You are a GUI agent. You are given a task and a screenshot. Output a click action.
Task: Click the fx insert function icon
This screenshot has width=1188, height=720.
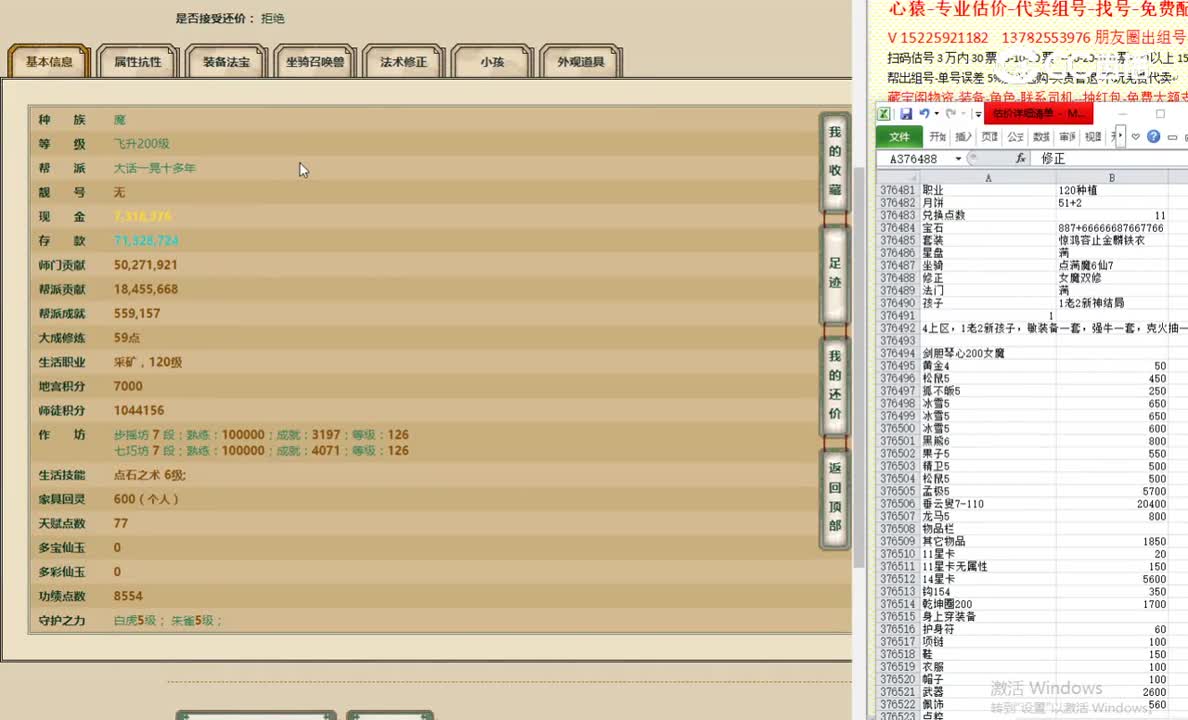pos(1021,158)
